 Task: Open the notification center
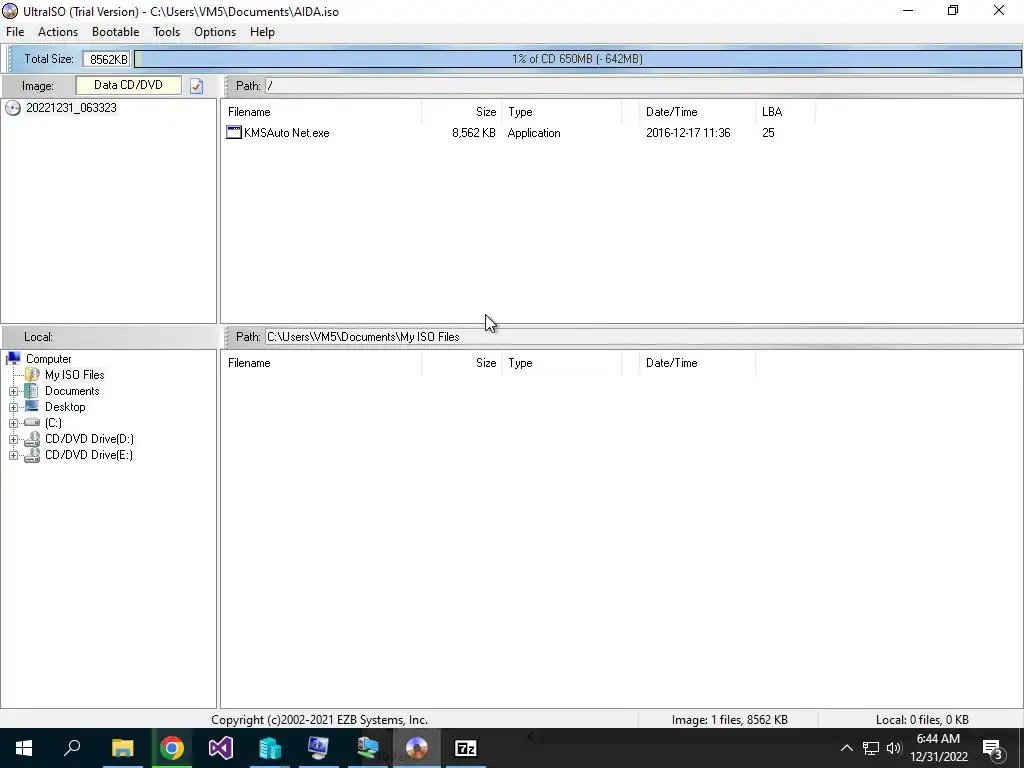992,748
